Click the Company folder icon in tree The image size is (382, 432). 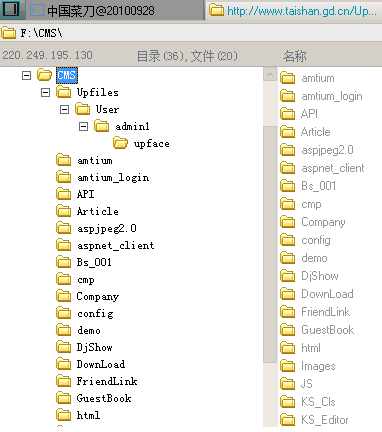[x=63, y=296]
